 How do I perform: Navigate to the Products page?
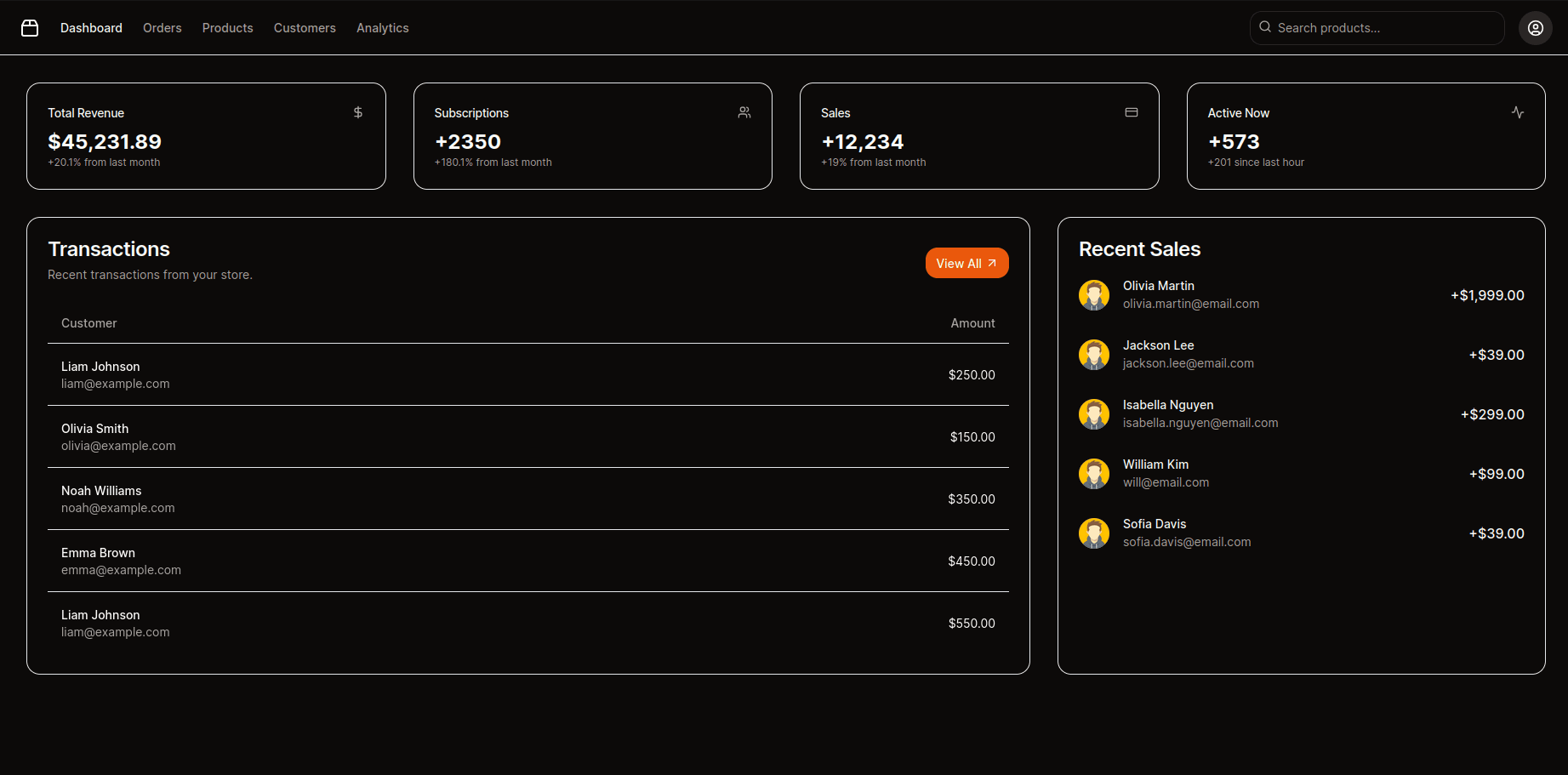tap(227, 27)
